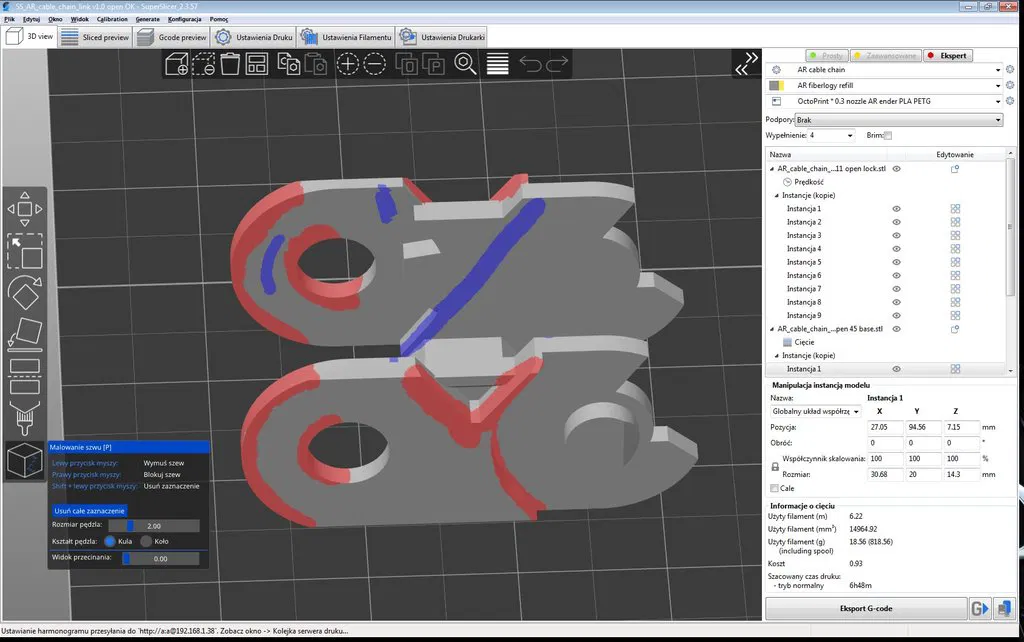This screenshot has width=1024, height=642.
Task: Enable the Brim checkbox
Action: [x=888, y=135]
